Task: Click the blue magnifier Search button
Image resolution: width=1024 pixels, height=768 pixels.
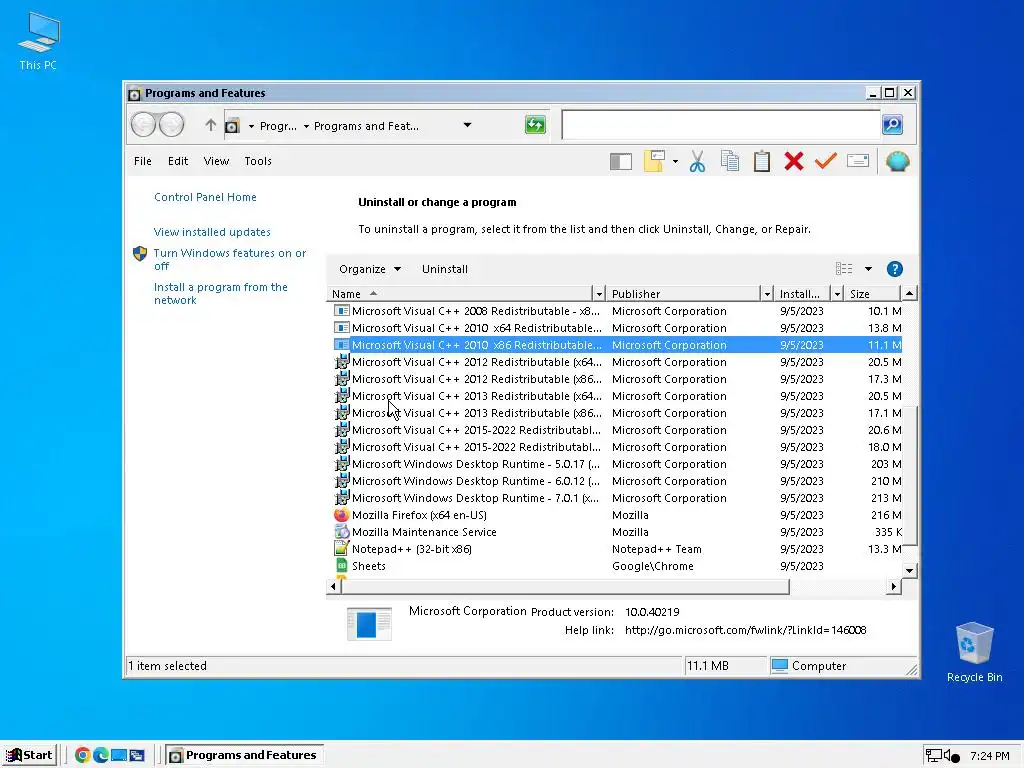Action: [892, 125]
